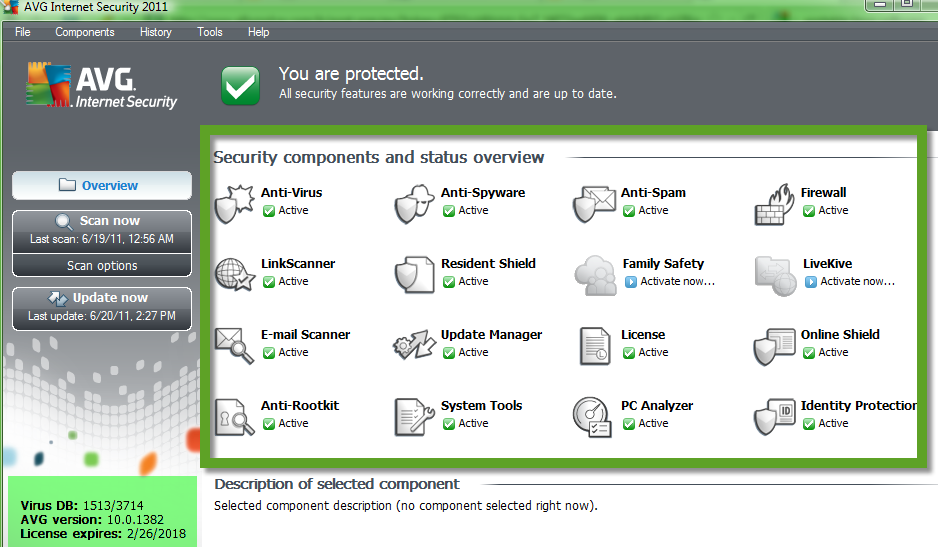Click the Last update 6/20/11 text
Image resolution: width=938 pixels, height=547 pixels.
pos(102,315)
